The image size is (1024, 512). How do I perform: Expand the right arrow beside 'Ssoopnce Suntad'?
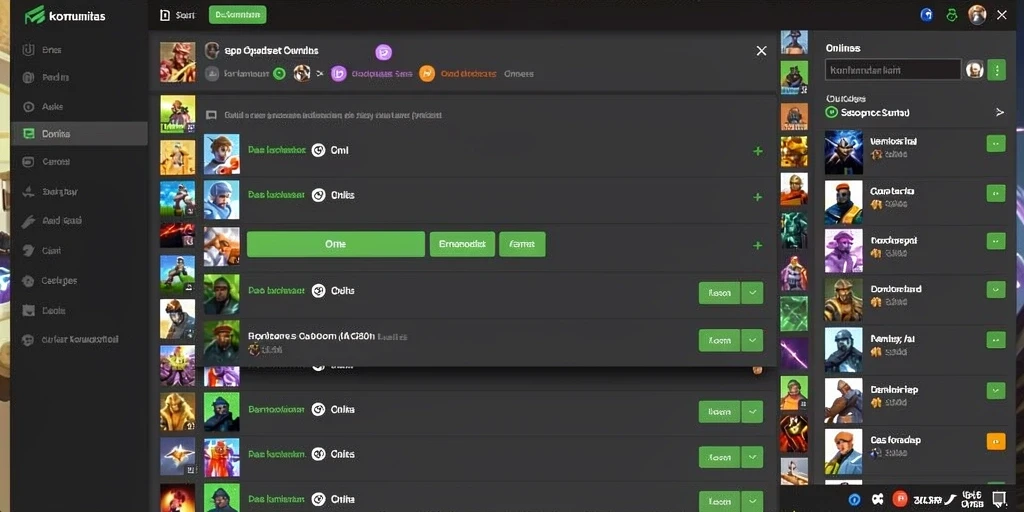(999, 112)
